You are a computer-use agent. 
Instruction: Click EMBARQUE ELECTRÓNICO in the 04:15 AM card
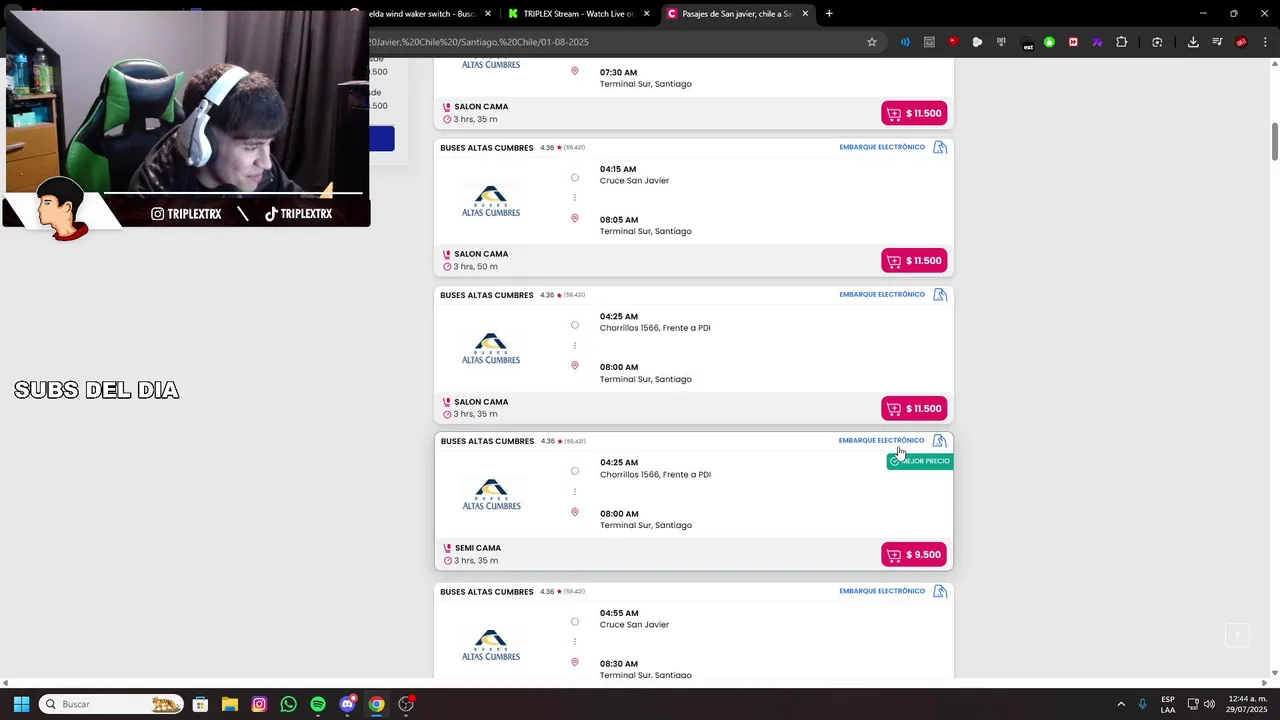click(x=882, y=147)
